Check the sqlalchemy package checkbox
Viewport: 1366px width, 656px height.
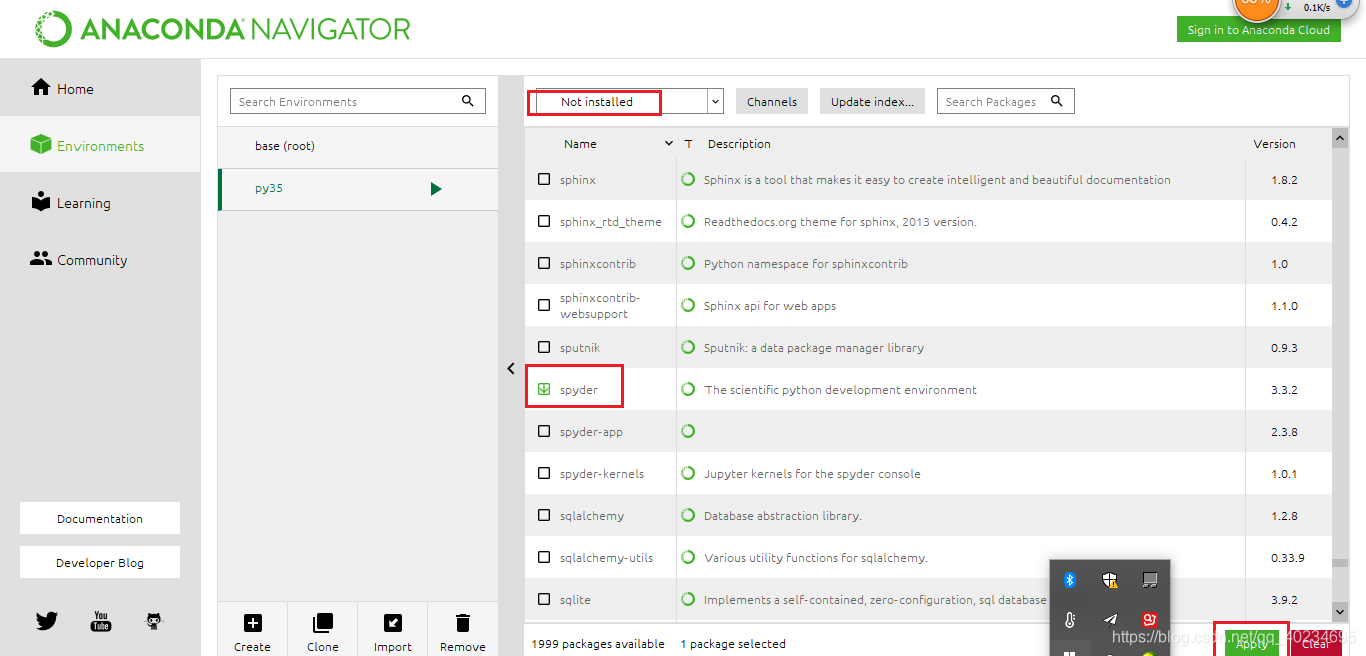(544, 516)
